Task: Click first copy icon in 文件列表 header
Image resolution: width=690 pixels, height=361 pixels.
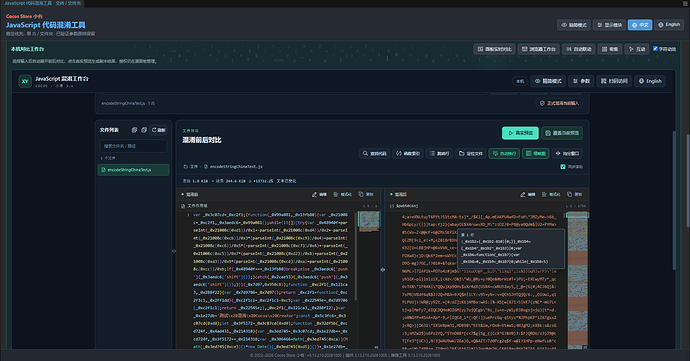Action: pos(134,130)
